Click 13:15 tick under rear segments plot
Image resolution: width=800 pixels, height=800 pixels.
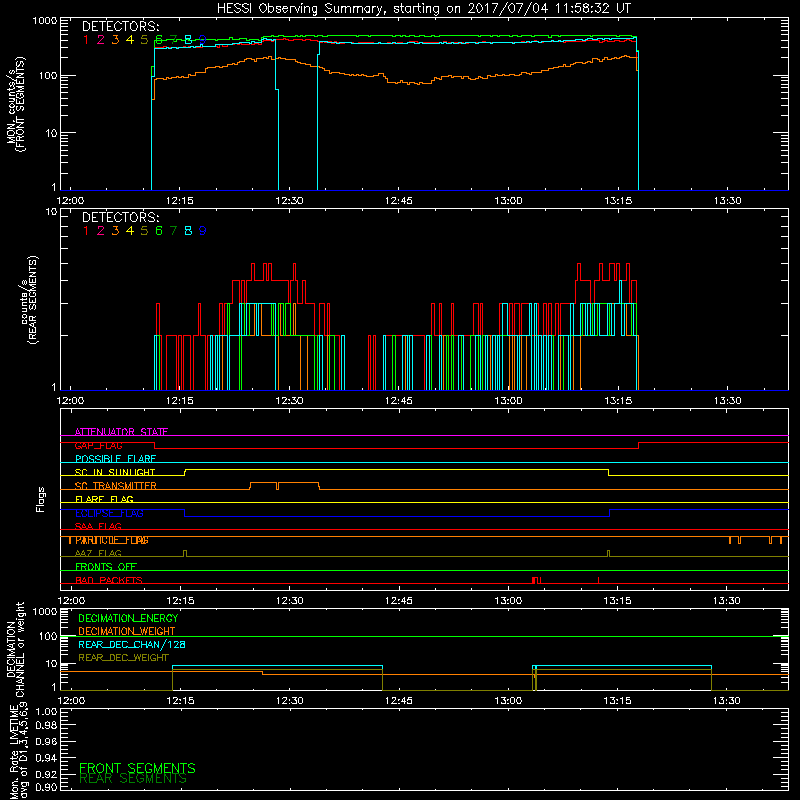click(x=618, y=401)
